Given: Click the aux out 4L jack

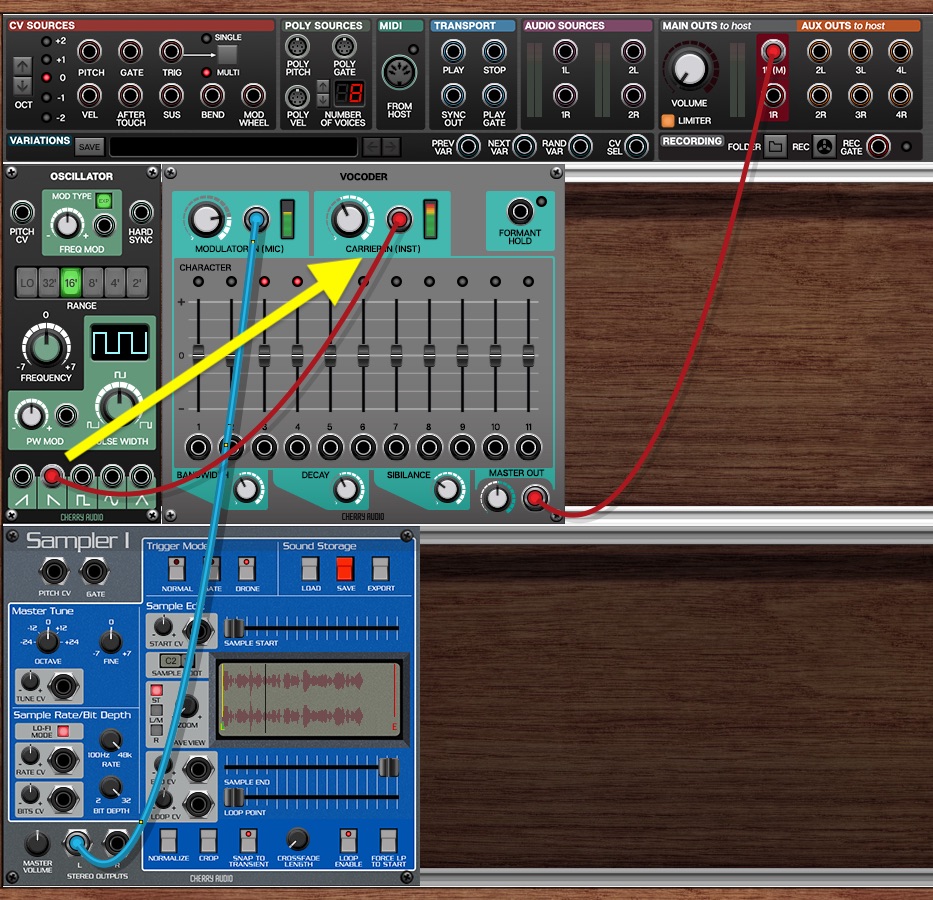Looking at the screenshot, I should (x=900, y=52).
